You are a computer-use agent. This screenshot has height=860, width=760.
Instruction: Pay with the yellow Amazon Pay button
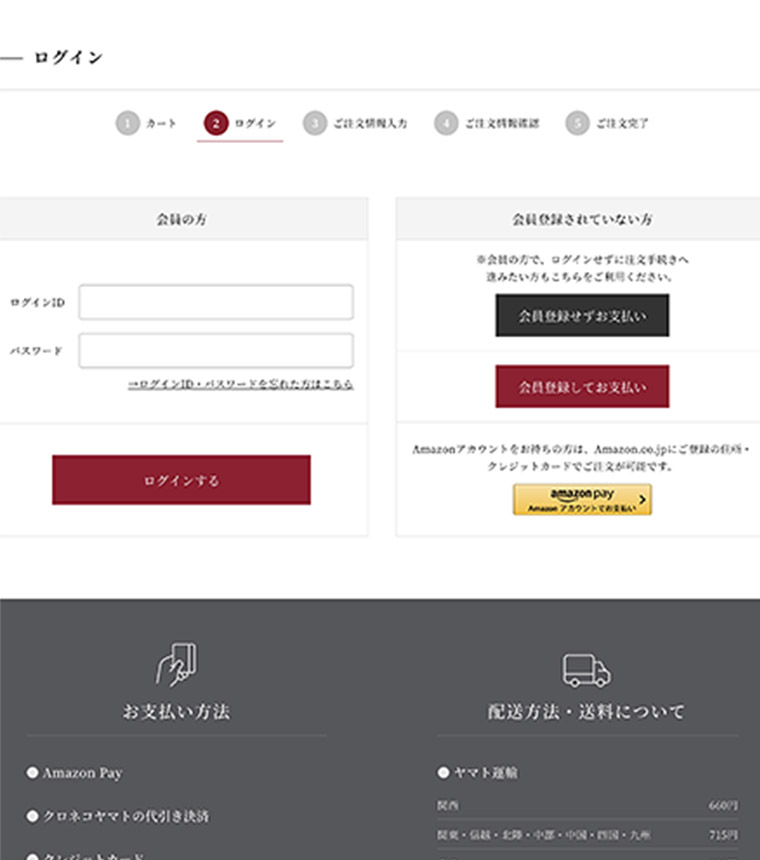582,499
